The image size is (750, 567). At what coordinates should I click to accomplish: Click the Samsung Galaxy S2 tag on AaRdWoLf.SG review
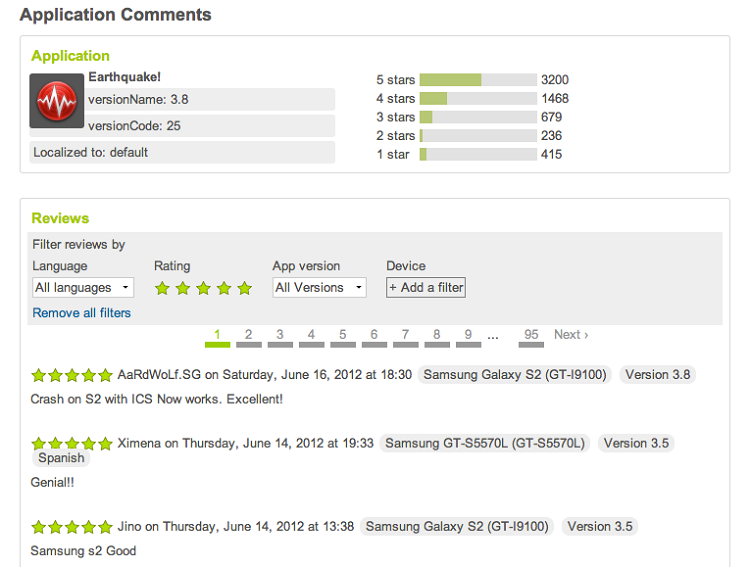pyautogui.click(x=514, y=375)
